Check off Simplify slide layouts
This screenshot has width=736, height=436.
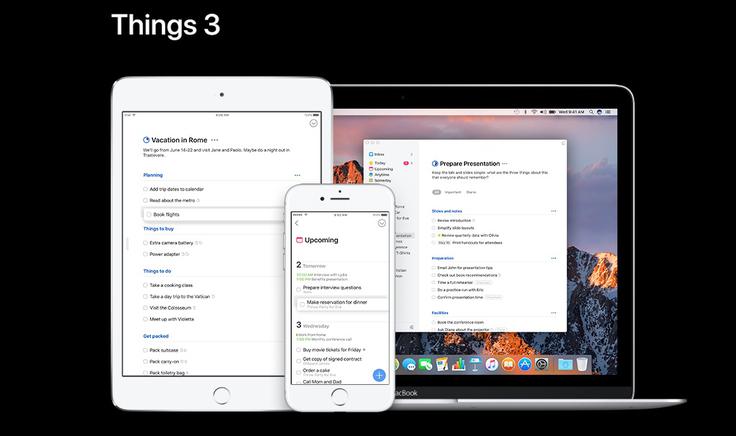pyautogui.click(x=434, y=228)
